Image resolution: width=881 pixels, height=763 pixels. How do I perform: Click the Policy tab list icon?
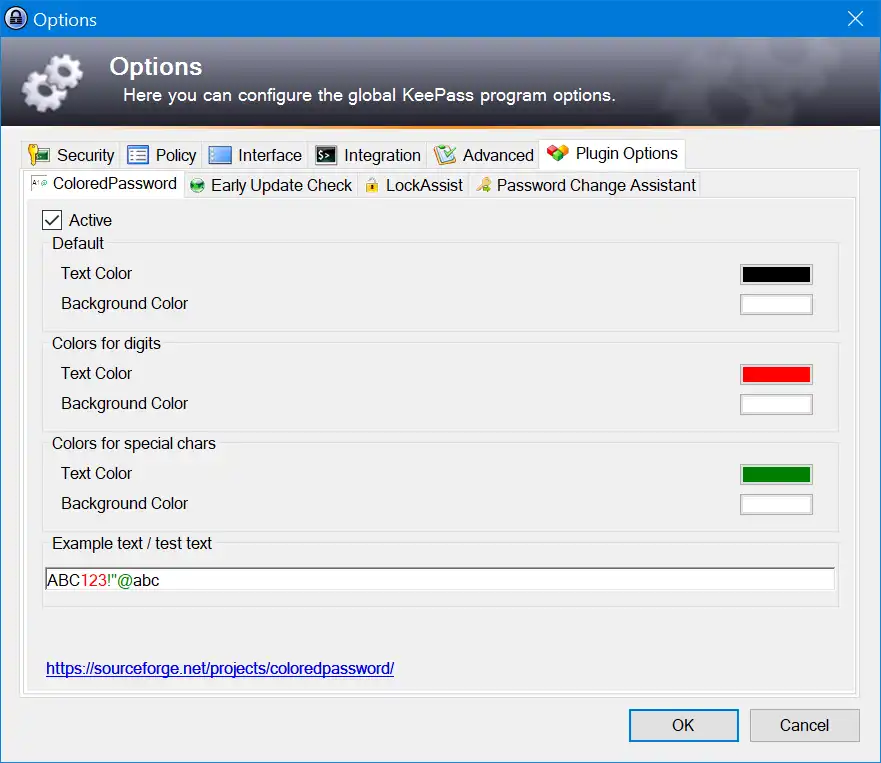pyautogui.click(x=138, y=155)
